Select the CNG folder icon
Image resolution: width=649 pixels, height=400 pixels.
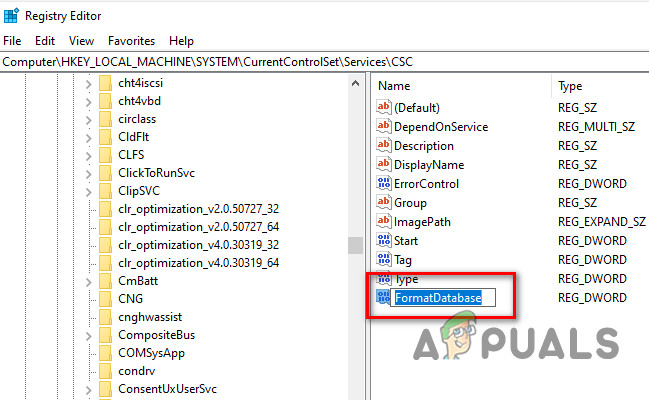coord(105,299)
